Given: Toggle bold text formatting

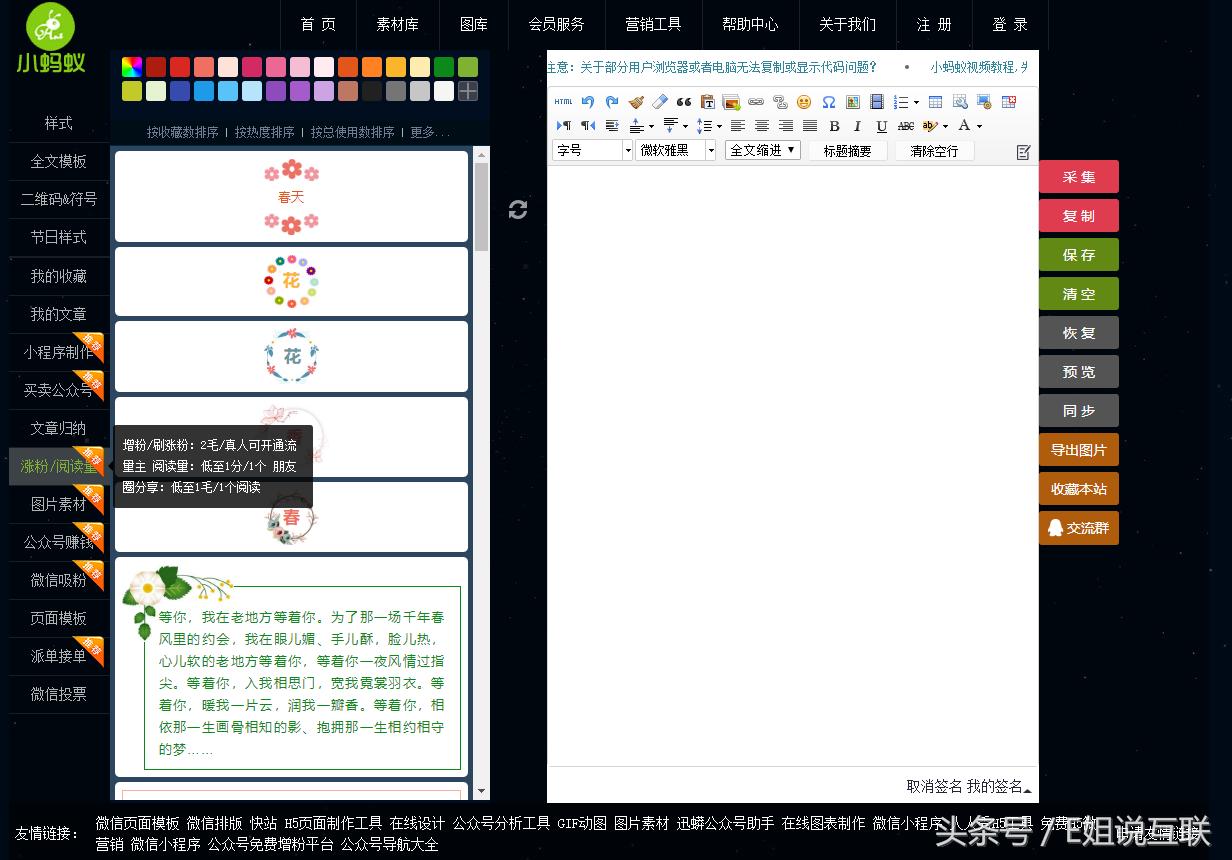Looking at the screenshot, I should pos(833,125).
